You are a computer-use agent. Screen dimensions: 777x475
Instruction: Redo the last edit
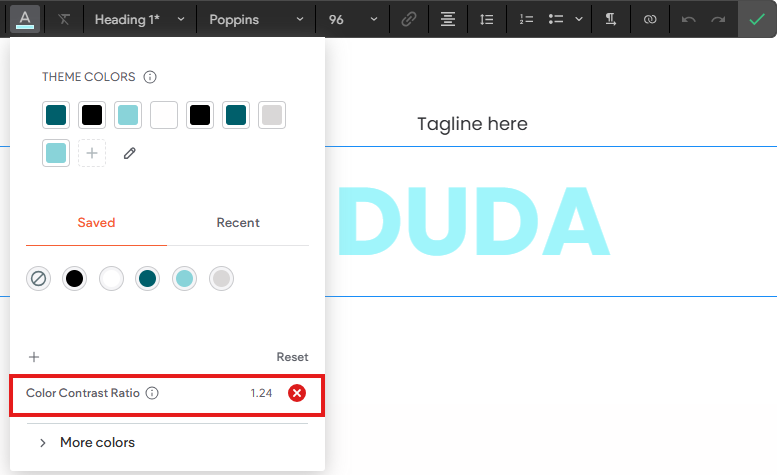click(x=718, y=20)
